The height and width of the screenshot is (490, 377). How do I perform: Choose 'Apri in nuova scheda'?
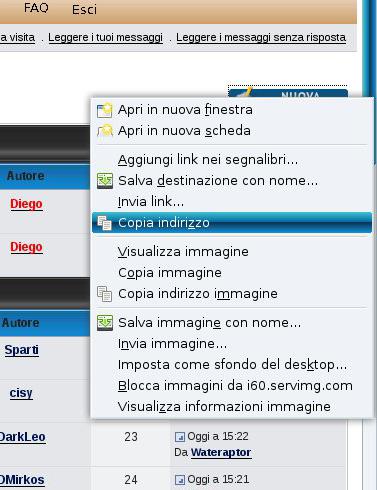232,131
